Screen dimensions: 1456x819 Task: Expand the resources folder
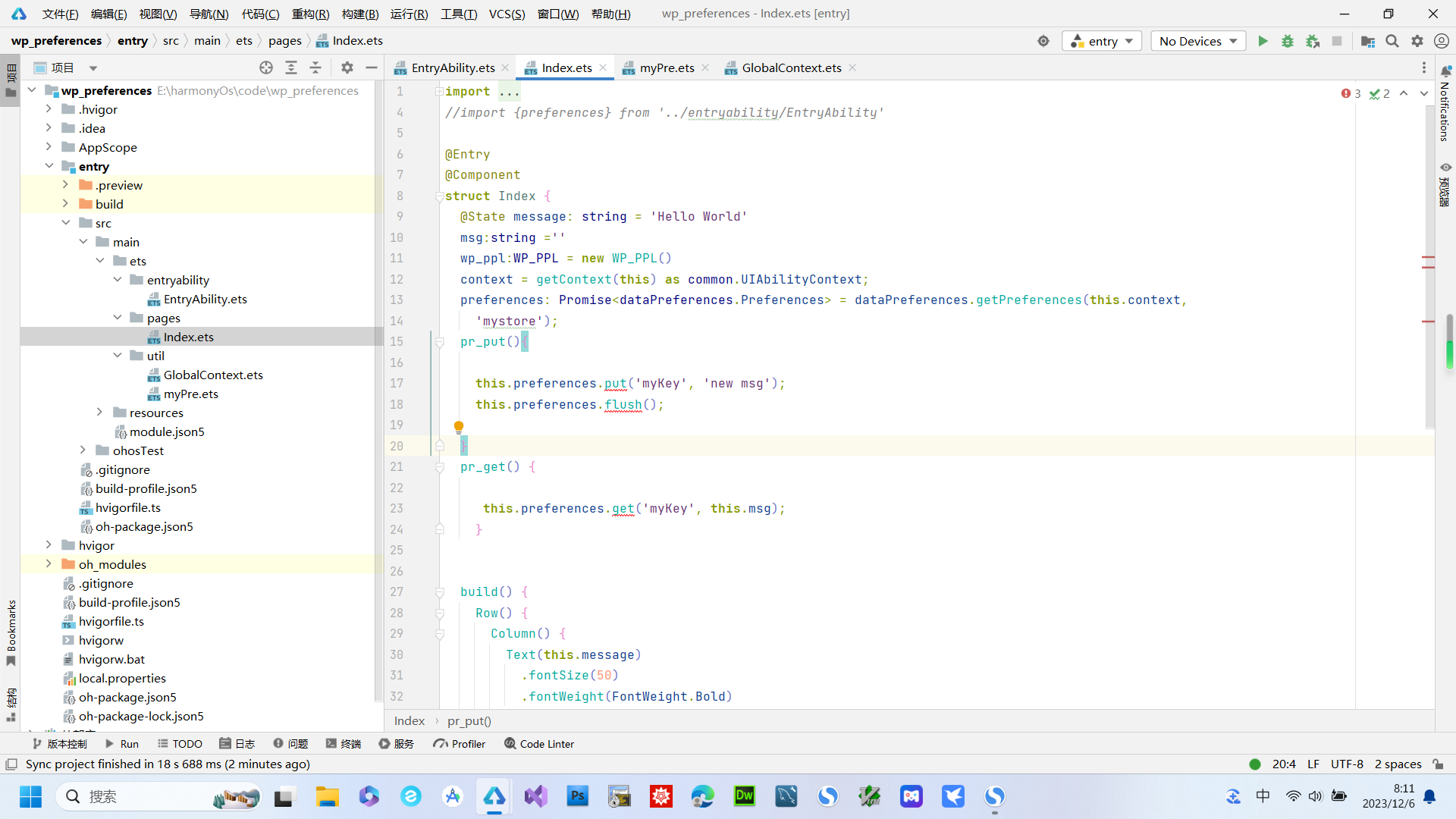(99, 413)
